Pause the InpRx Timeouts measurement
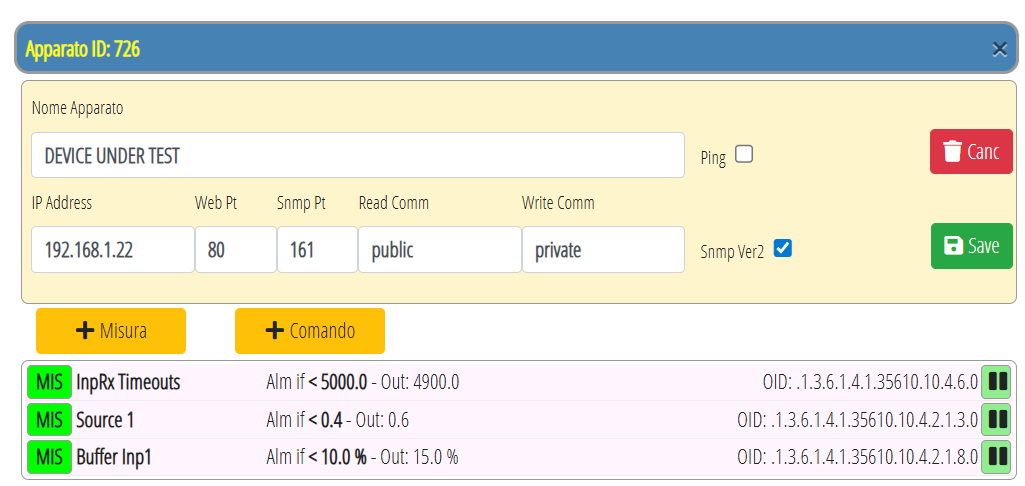Screen dimensions: 1025x486 pyautogui.click(x=996, y=382)
